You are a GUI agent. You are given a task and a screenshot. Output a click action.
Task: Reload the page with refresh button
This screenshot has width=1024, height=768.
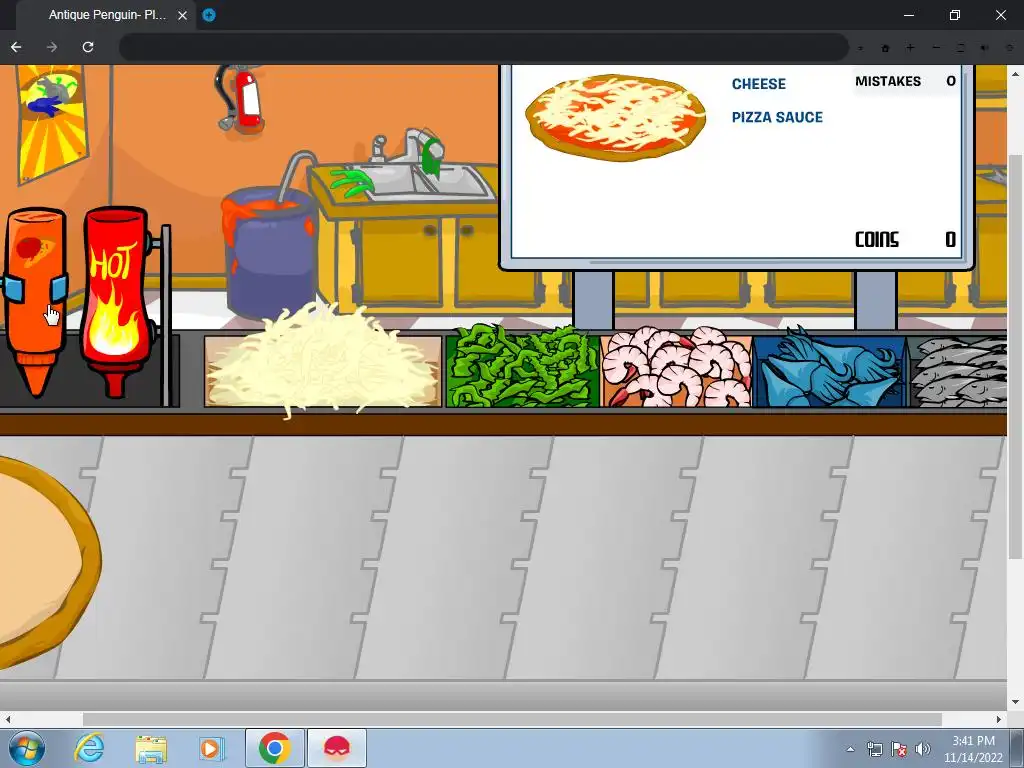[88, 47]
